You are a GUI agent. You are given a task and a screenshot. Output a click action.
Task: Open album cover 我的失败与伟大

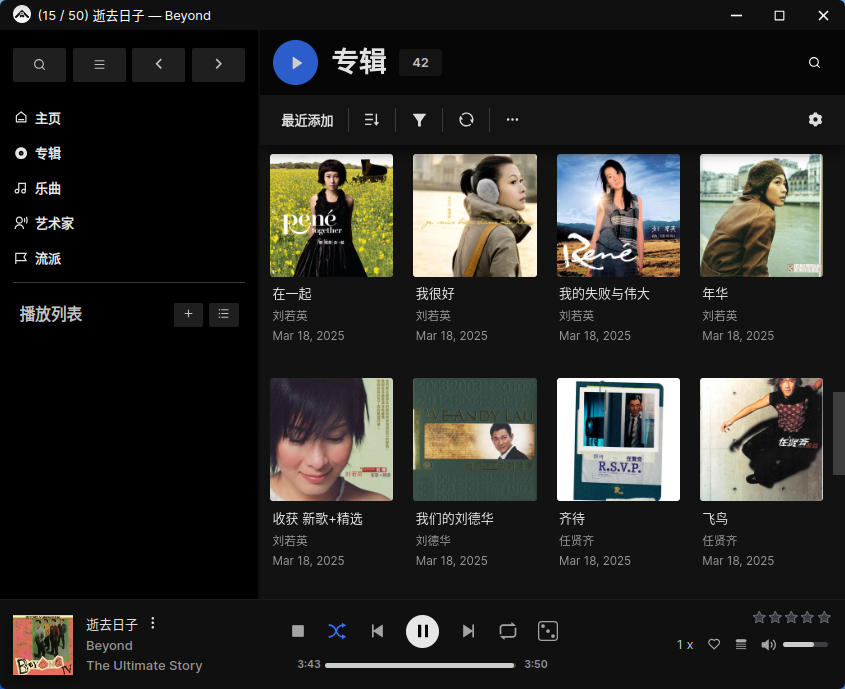tap(618, 215)
